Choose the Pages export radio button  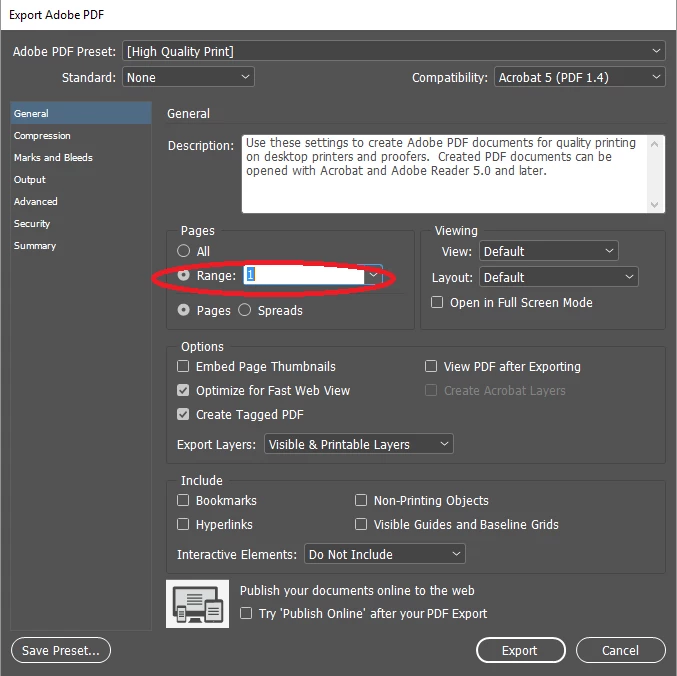click(x=183, y=310)
